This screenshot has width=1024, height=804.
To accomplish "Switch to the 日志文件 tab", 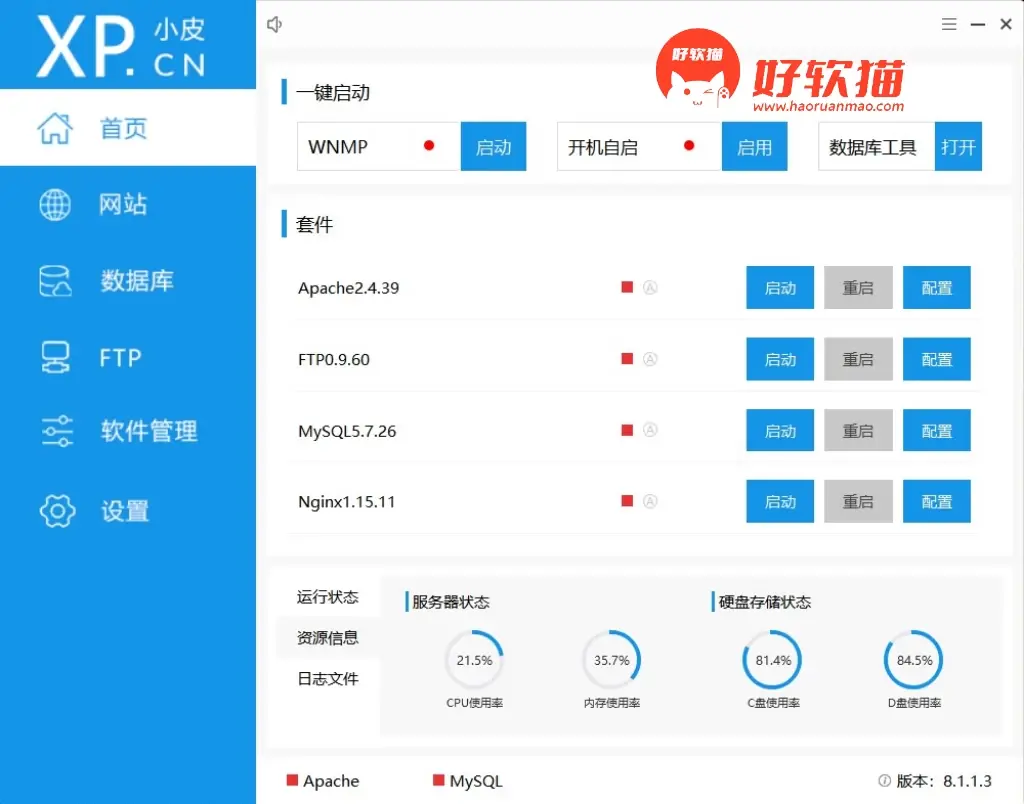I will [x=328, y=679].
